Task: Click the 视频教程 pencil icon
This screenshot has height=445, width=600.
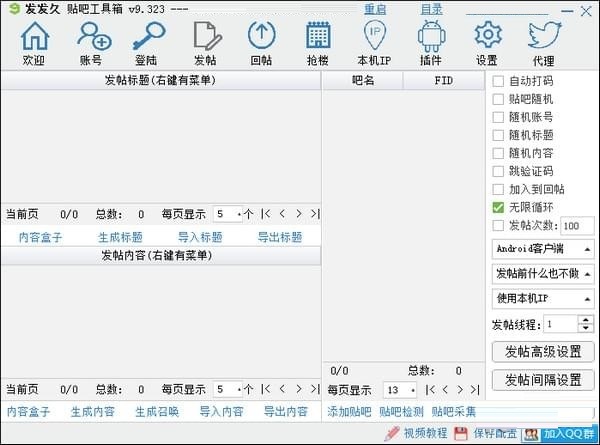Action: (x=392, y=434)
